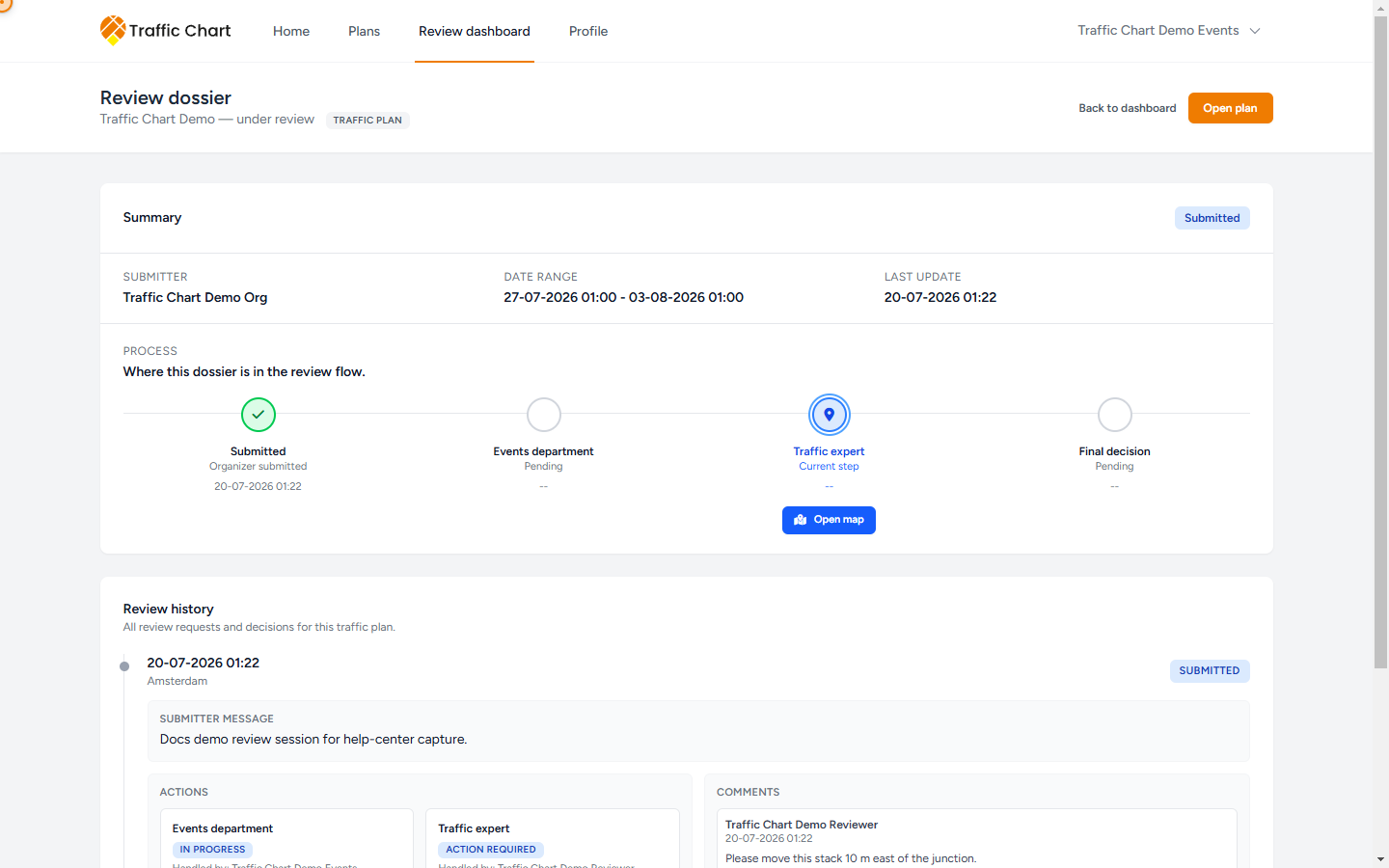This screenshot has height=868, width=1389.
Task: Click the 'Review dossier' heading
Action: point(166,97)
